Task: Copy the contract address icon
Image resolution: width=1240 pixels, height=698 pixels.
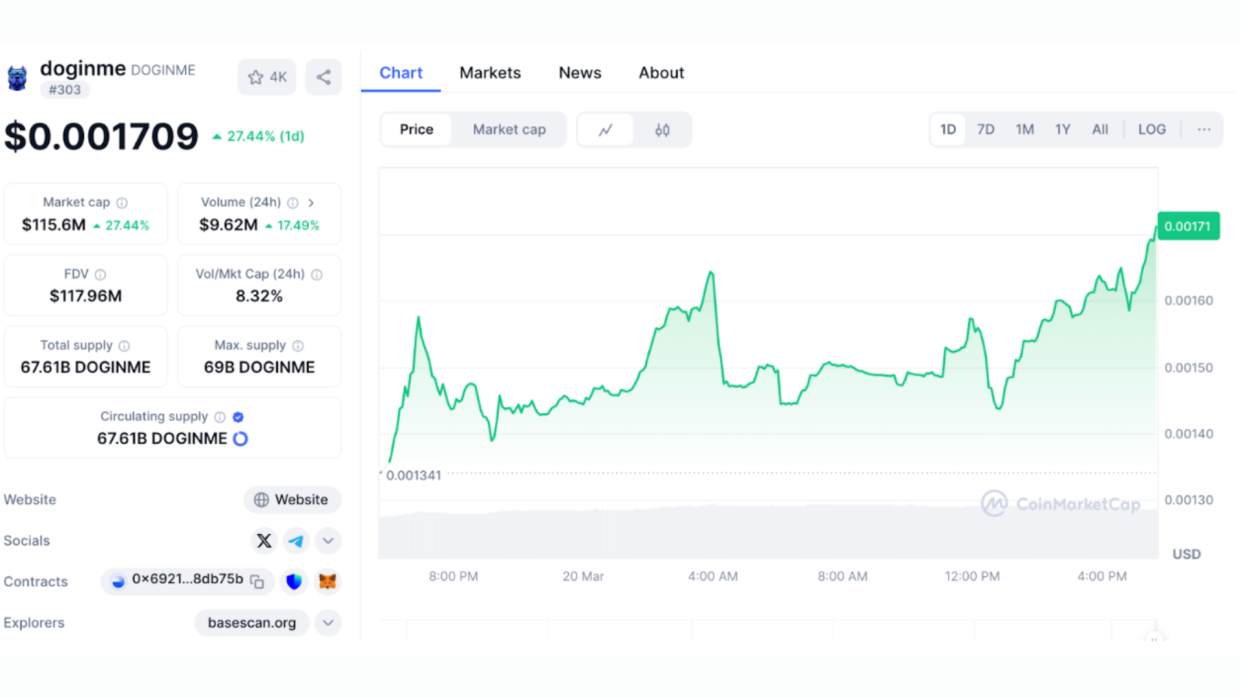Action: pyautogui.click(x=257, y=581)
